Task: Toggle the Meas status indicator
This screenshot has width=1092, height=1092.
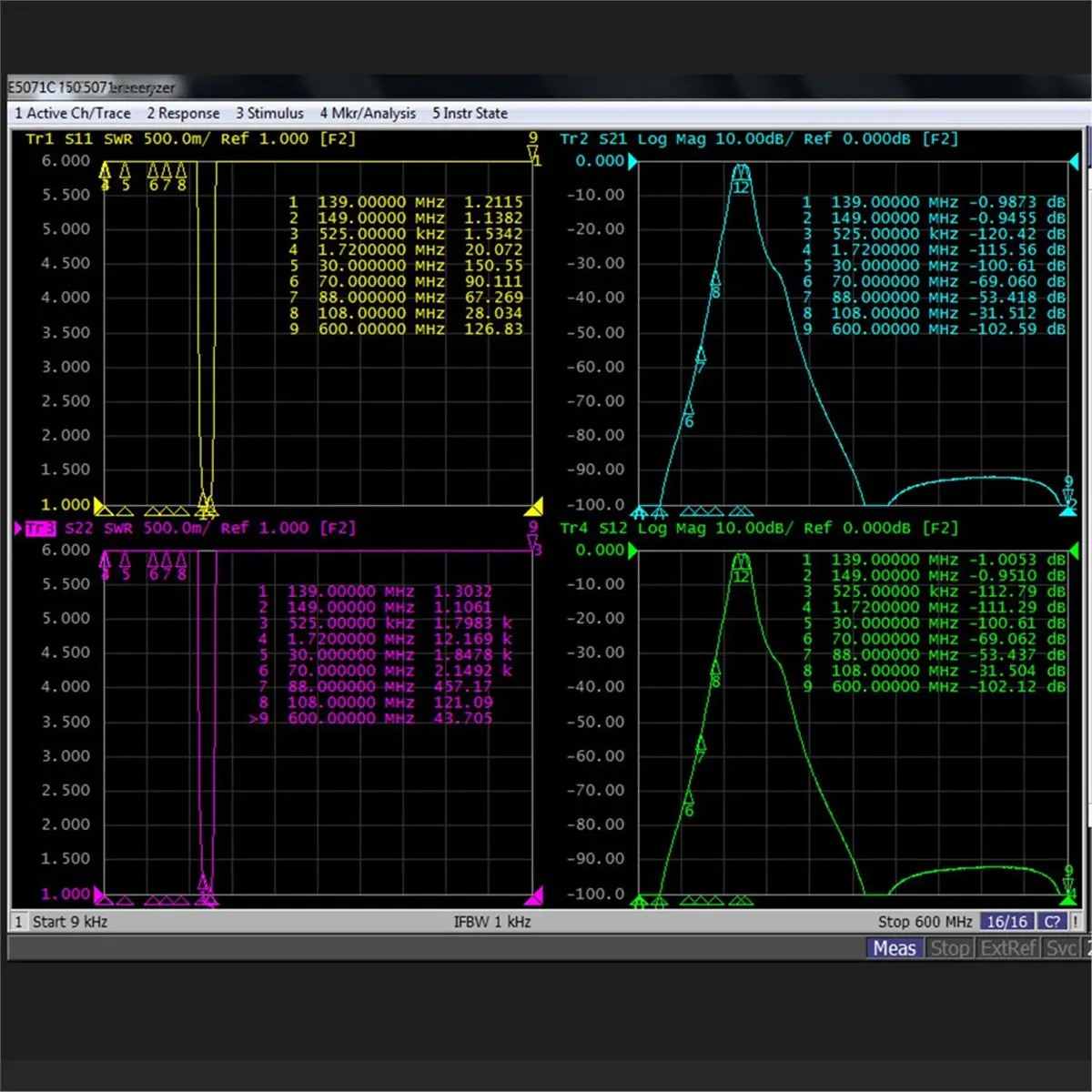Action: click(894, 948)
